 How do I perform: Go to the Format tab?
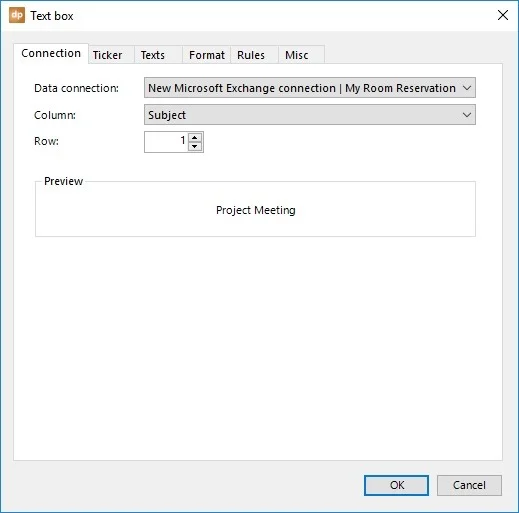point(206,55)
